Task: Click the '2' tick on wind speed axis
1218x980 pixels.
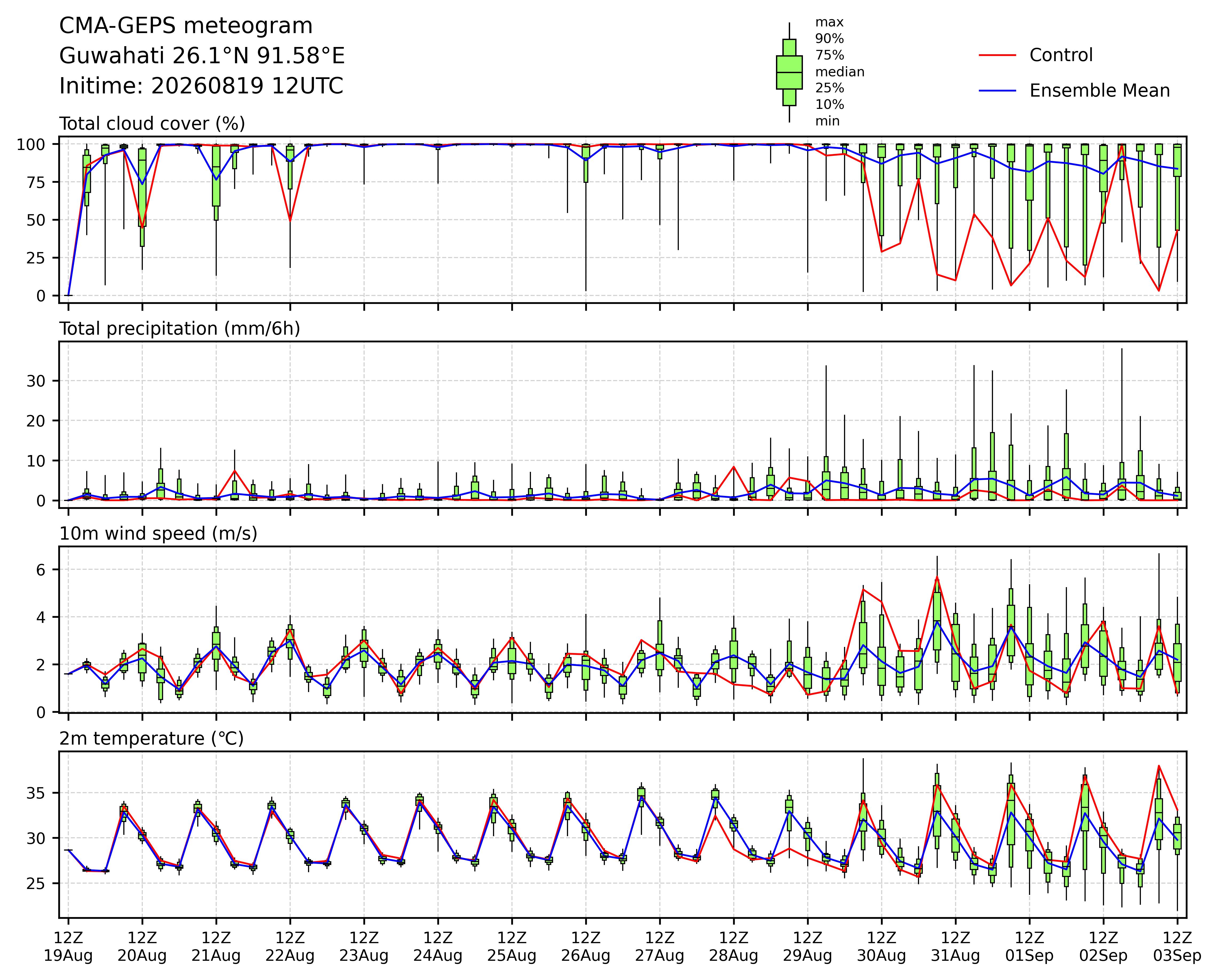Action: coord(41,665)
